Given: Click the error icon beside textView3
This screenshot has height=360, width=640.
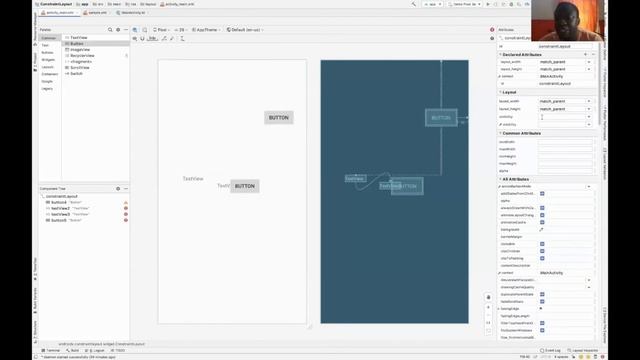Looking at the screenshot, I should point(126,214).
